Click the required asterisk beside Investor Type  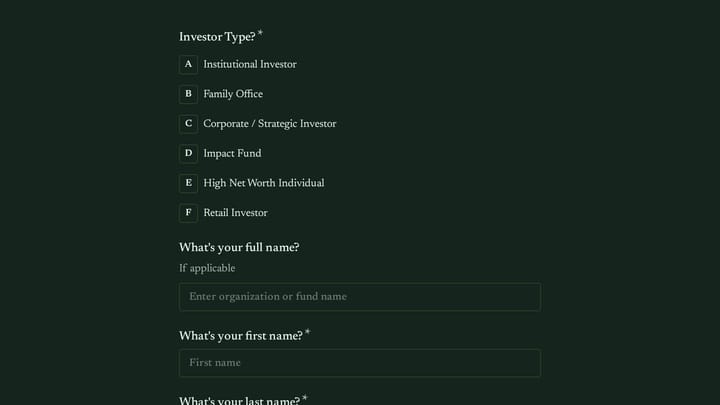pos(260,33)
